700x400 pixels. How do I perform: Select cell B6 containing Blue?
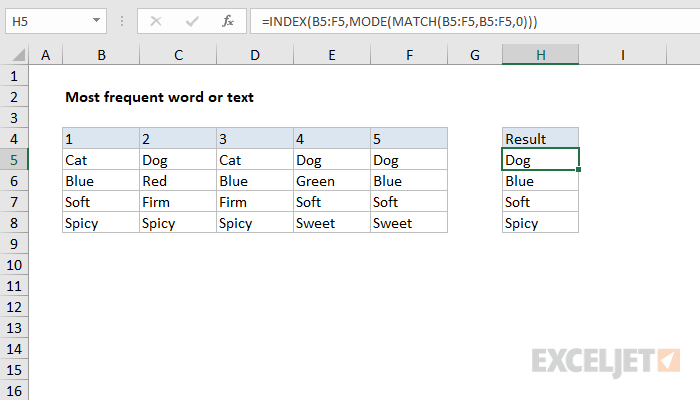101,181
